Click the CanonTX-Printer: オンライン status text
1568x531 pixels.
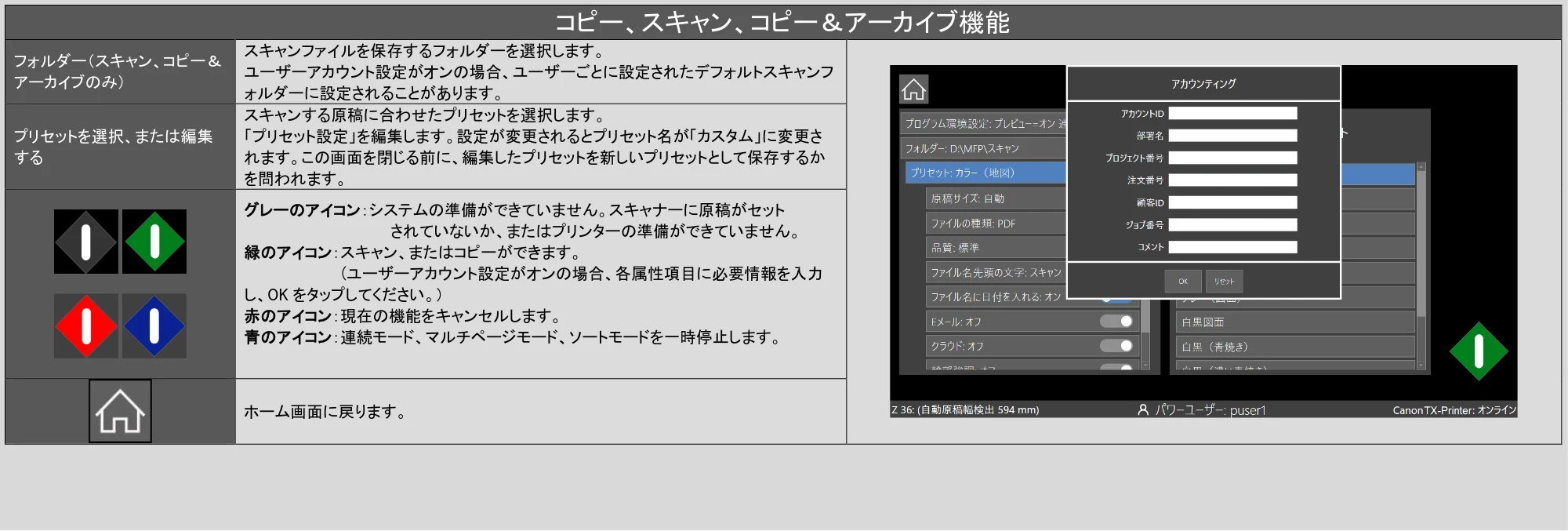click(1454, 409)
